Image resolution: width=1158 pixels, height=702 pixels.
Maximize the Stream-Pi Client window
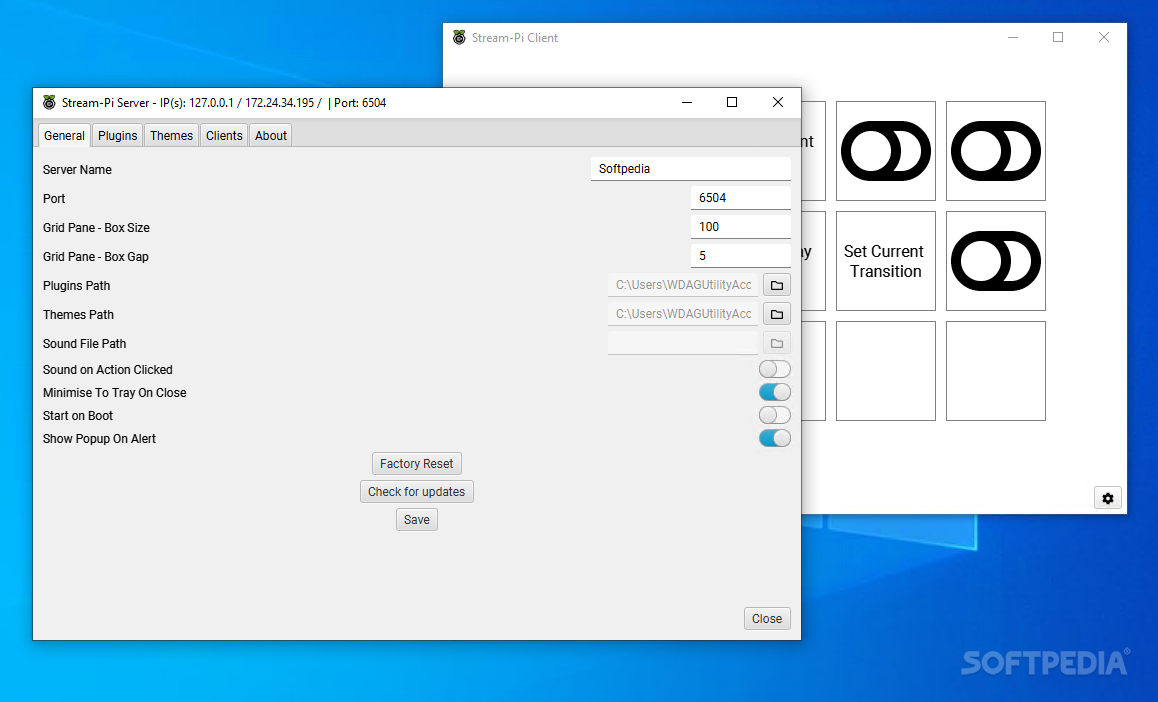point(1058,38)
